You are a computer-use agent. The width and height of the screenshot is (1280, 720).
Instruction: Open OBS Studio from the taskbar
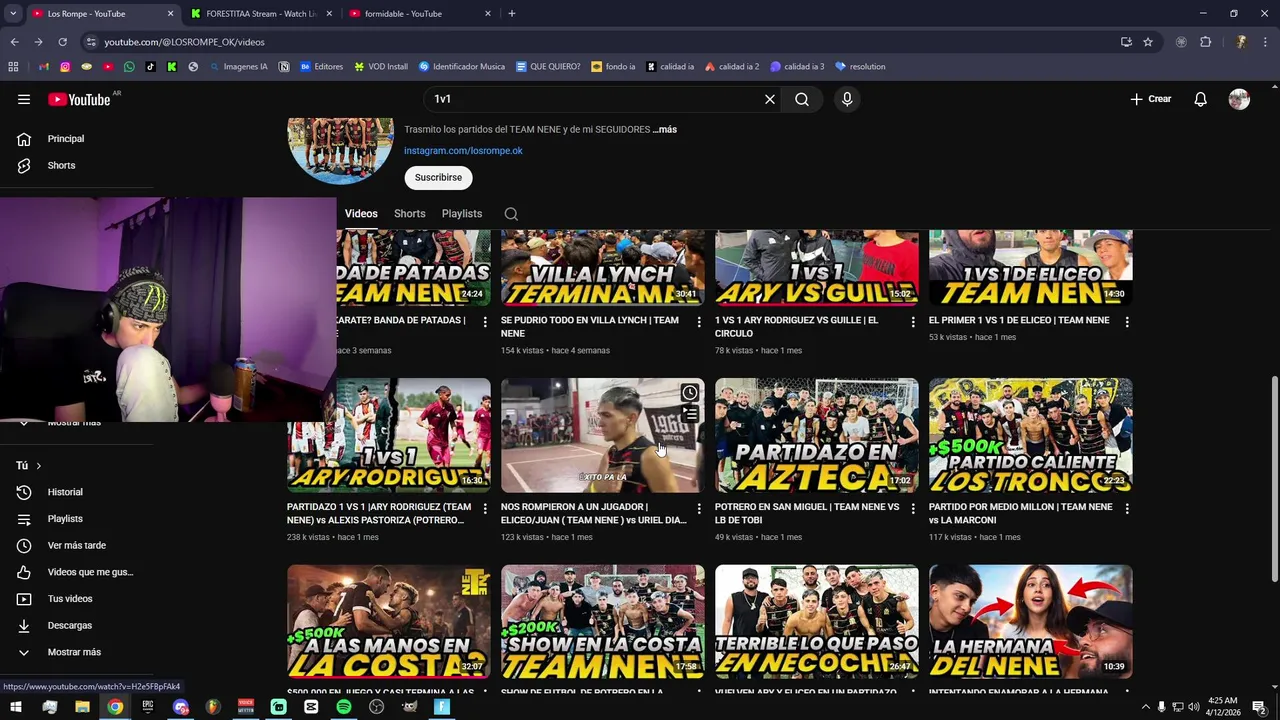click(x=376, y=707)
